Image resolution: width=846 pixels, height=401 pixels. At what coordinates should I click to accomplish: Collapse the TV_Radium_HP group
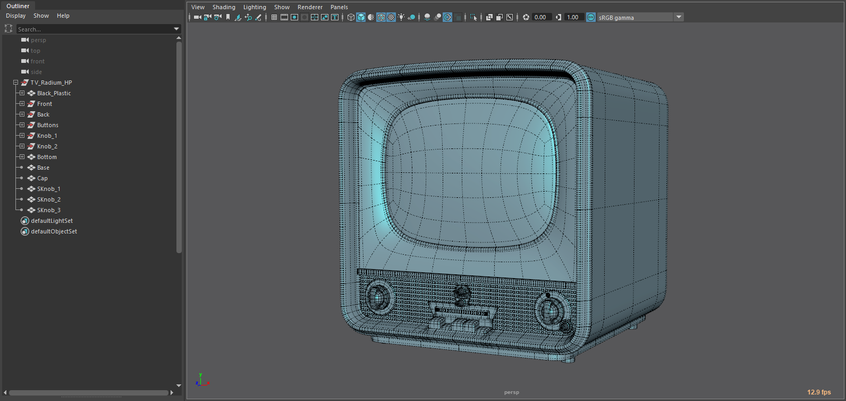(16, 83)
